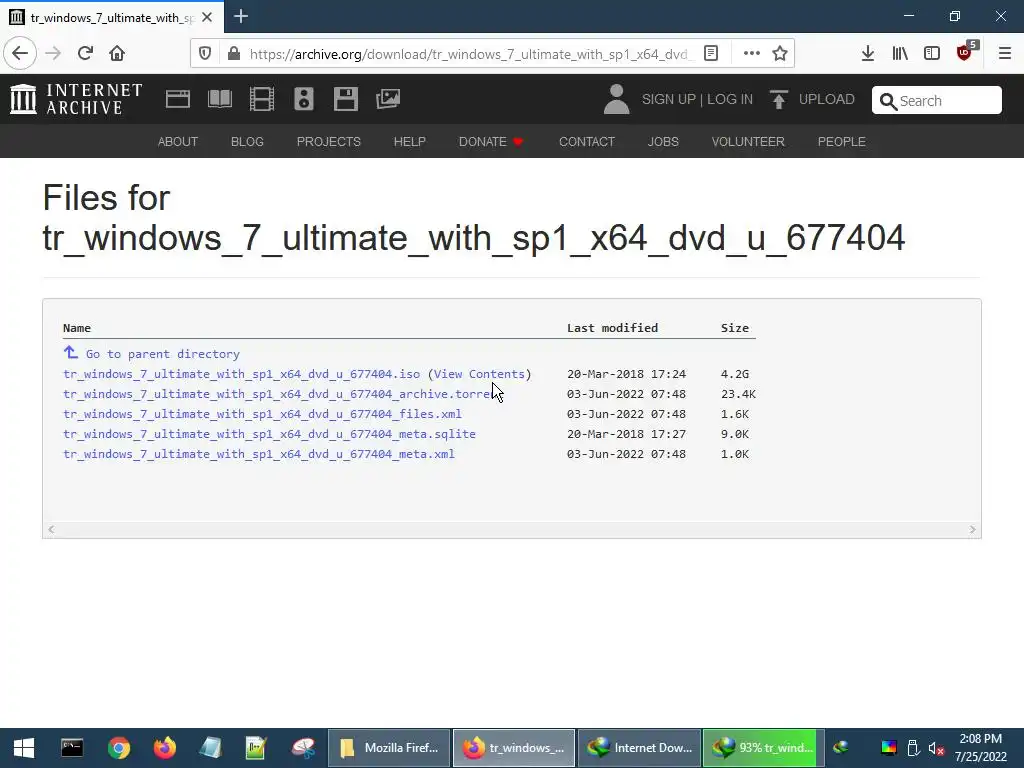
Task: Click the file listing's scroll-left arrow
Action: click(51, 530)
